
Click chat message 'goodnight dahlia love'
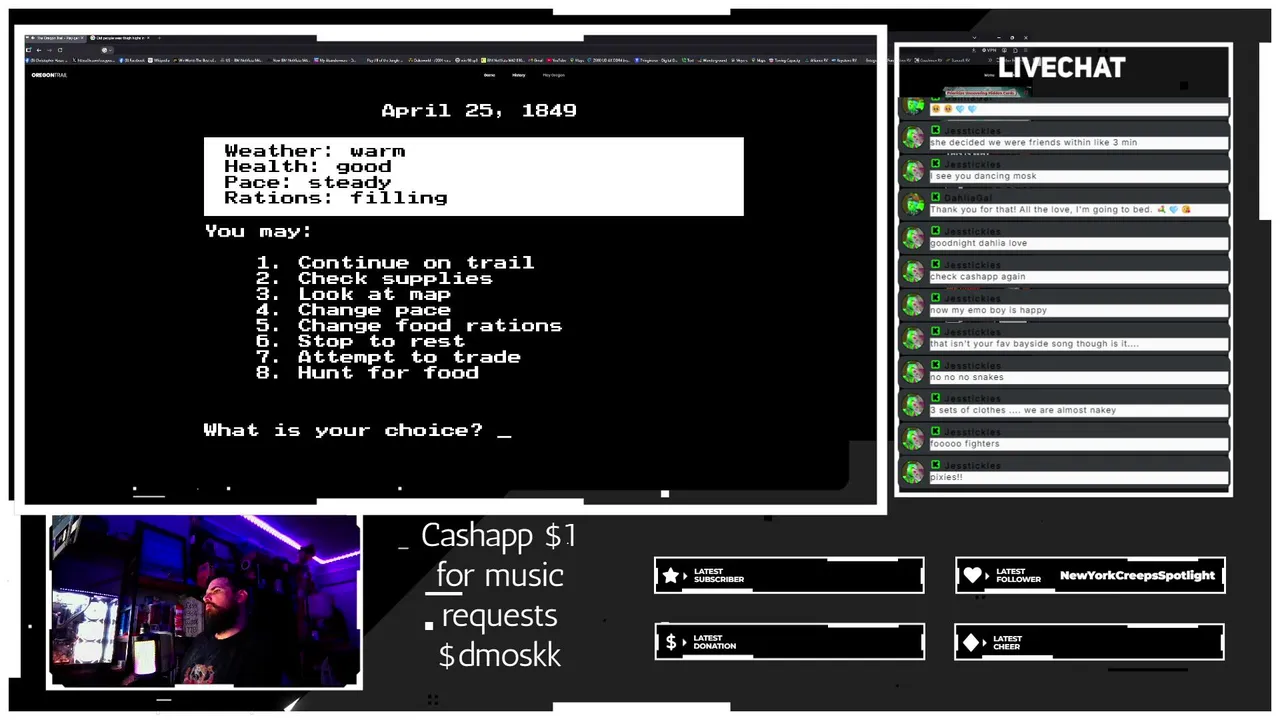(978, 243)
